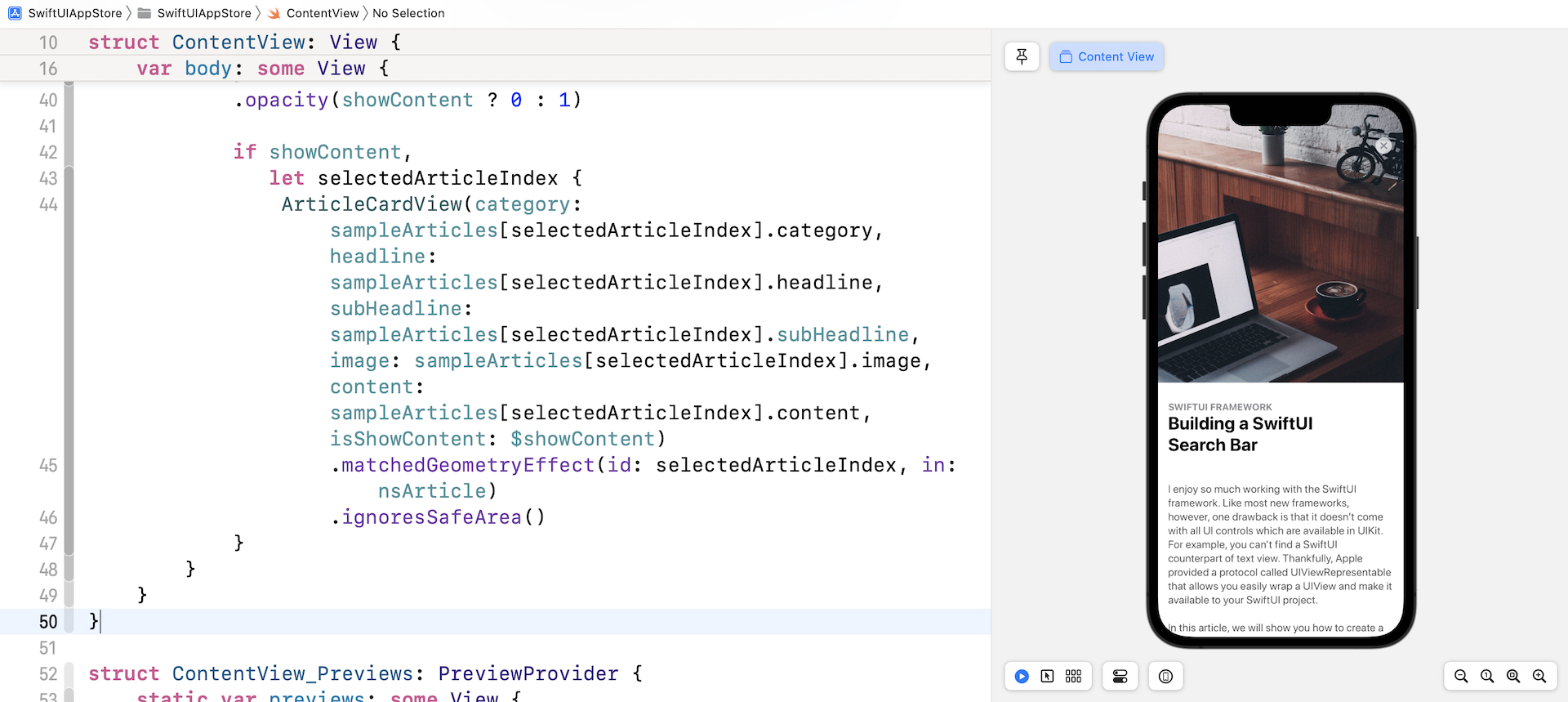Open Canvas Device Settings toggles icon
This screenshot has width=1568, height=702.
tap(1120, 676)
